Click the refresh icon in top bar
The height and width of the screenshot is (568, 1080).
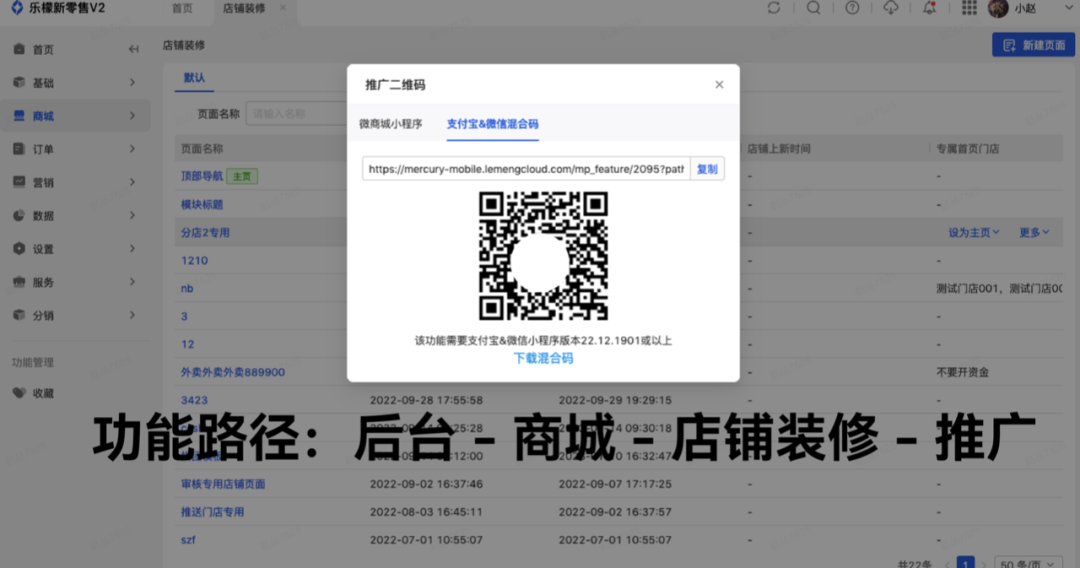point(773,8)
